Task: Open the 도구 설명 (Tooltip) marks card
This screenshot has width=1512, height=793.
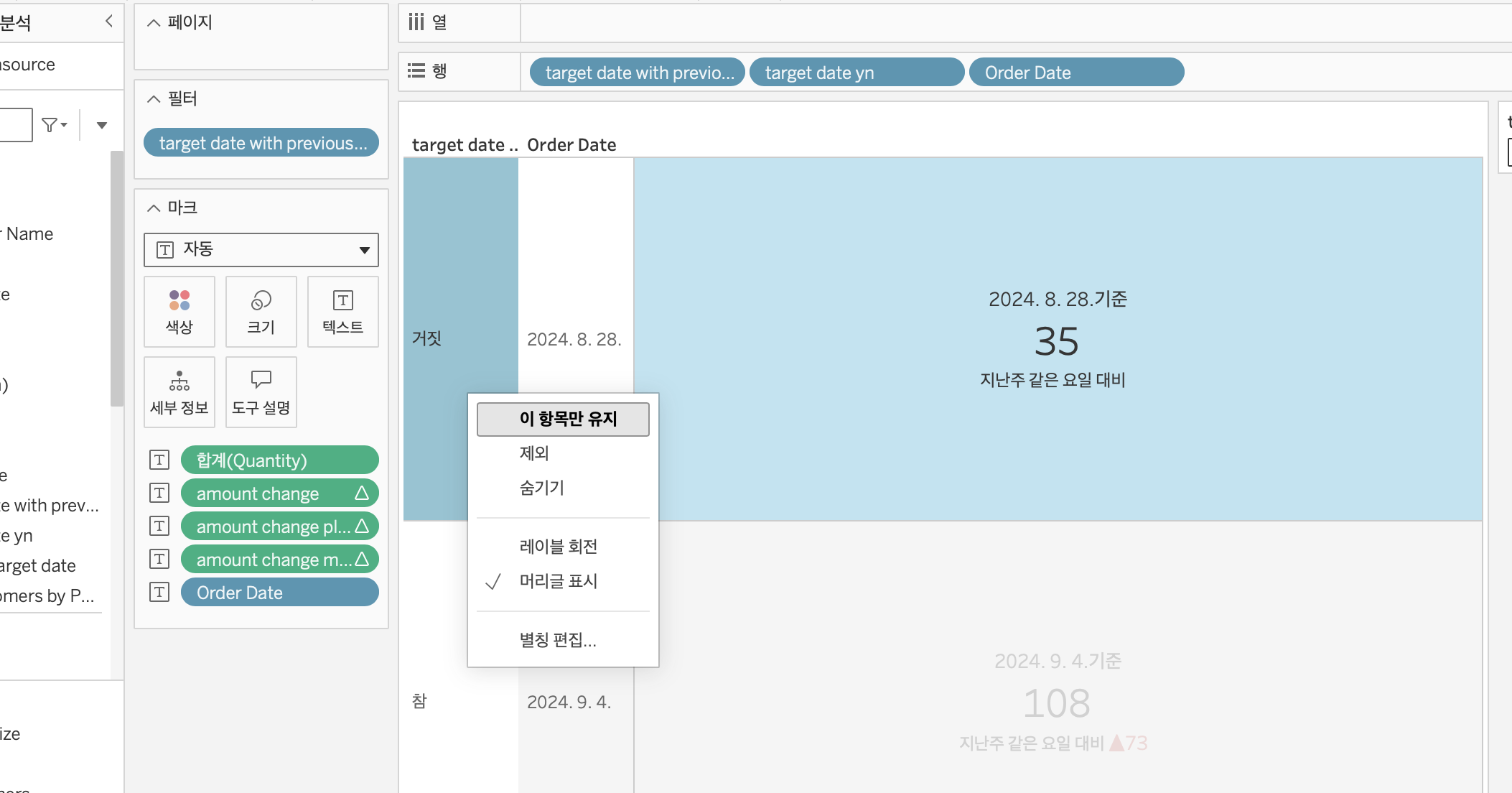Action: 261,392
